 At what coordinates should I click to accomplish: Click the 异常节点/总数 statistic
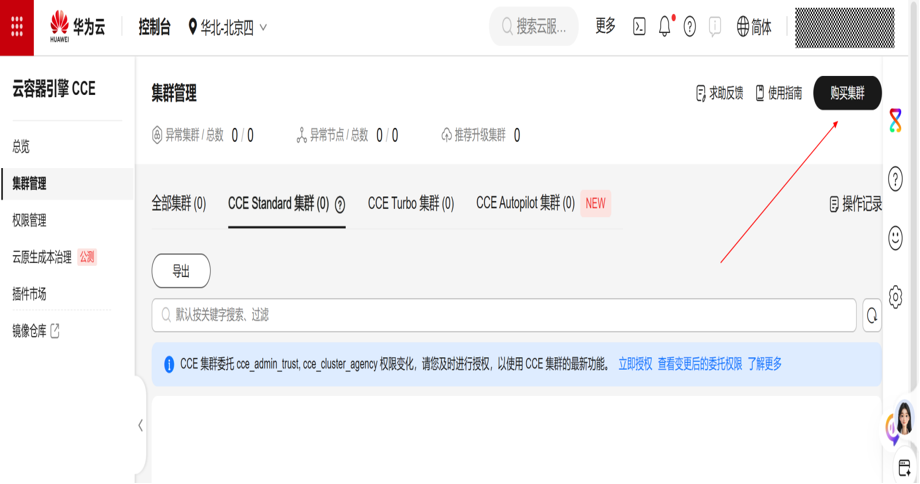tap(347, 136)
